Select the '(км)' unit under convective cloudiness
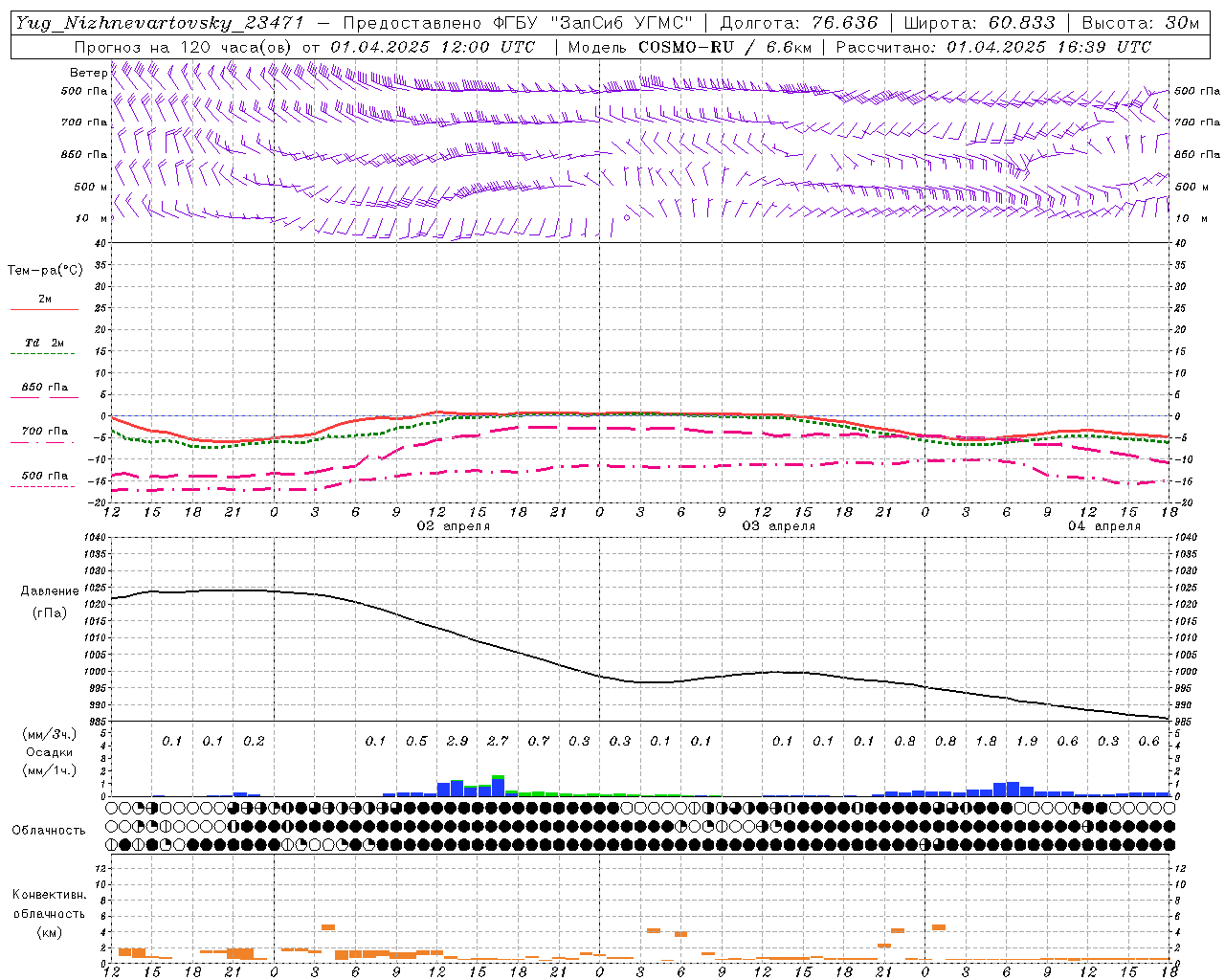1225x980 pixels. coord(50,932)
